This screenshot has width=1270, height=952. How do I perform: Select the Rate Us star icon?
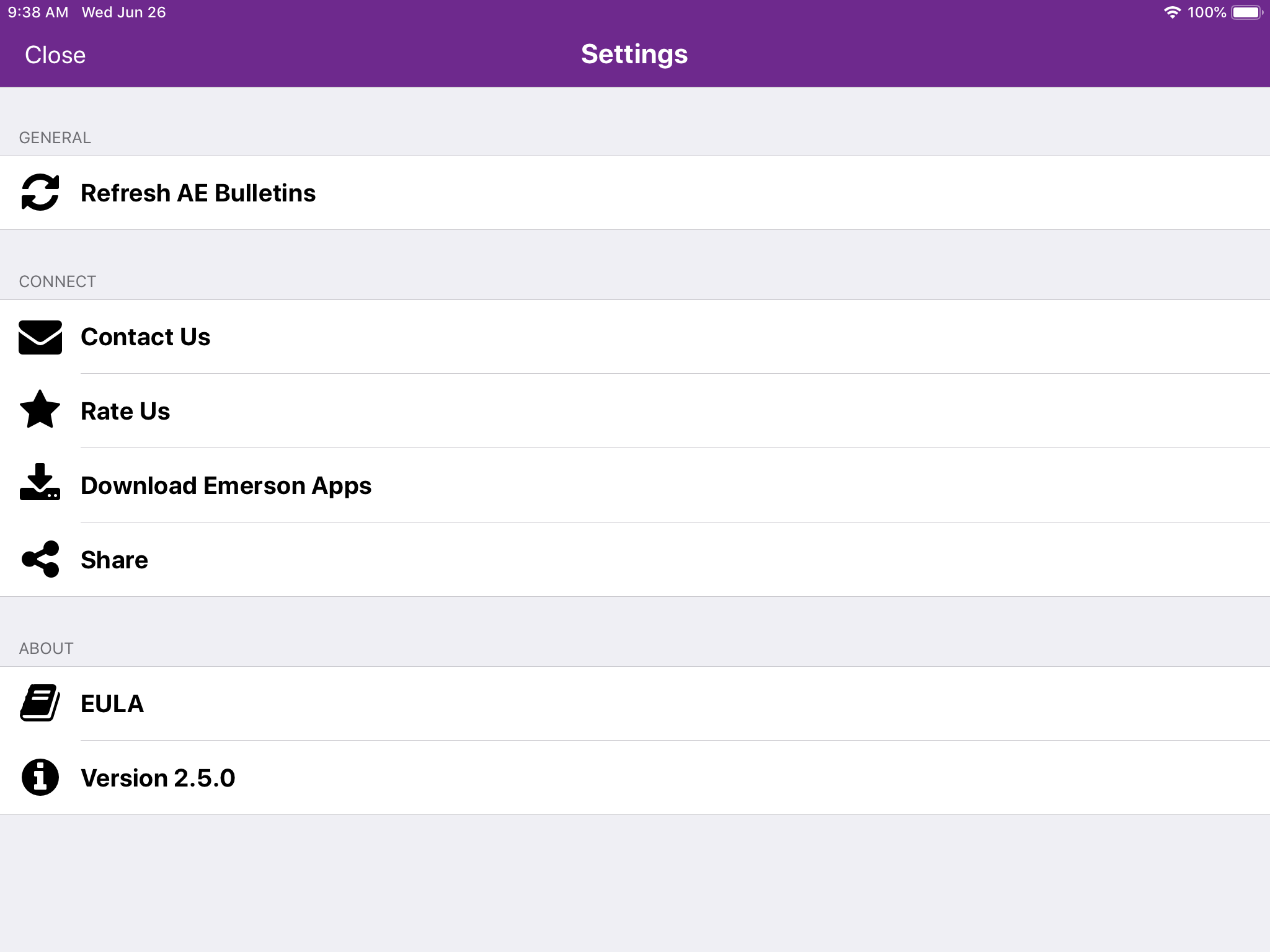point(40,410)
